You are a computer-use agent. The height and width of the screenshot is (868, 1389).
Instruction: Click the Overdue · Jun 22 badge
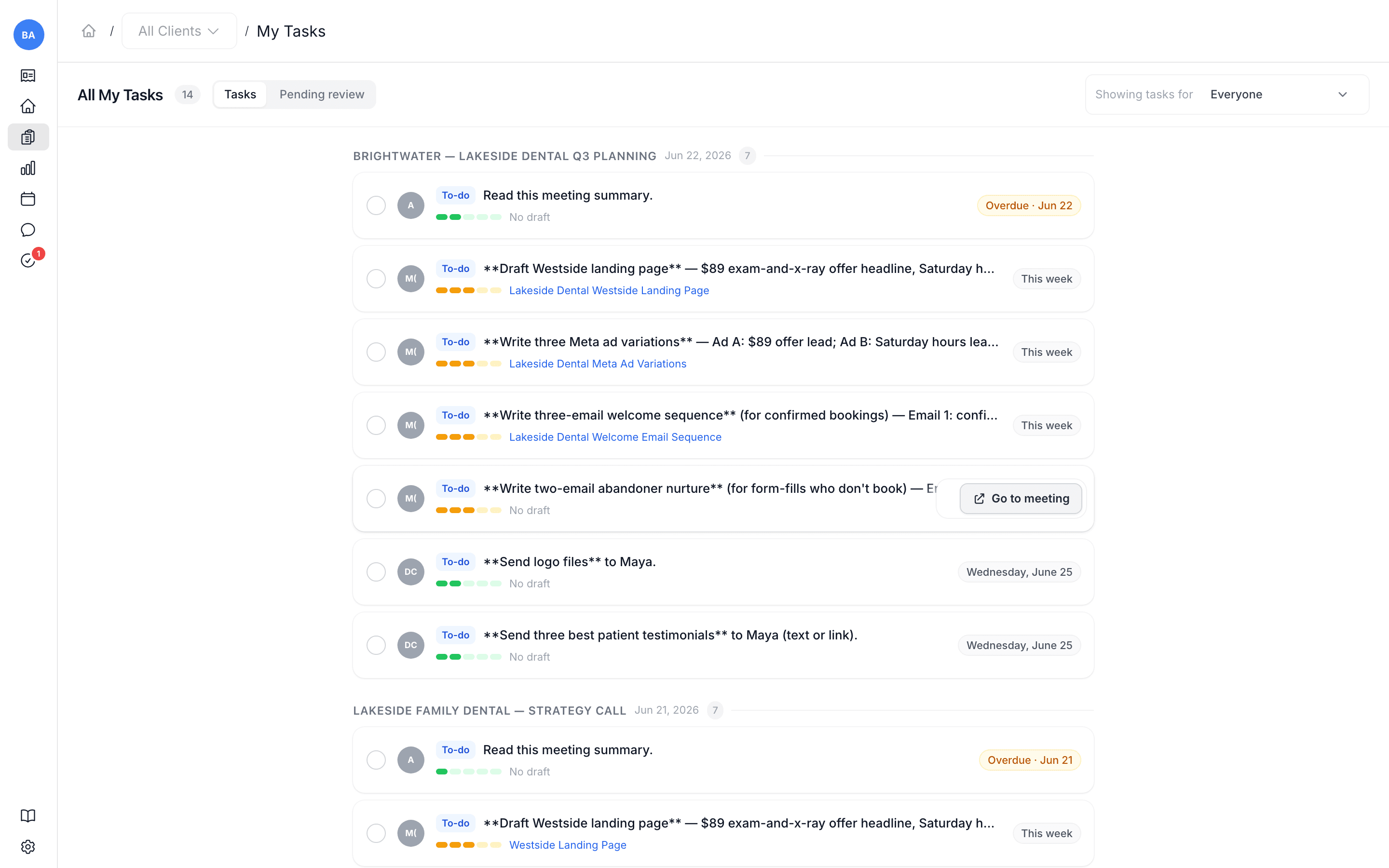pyautogui.click(x=1029, y=205)
